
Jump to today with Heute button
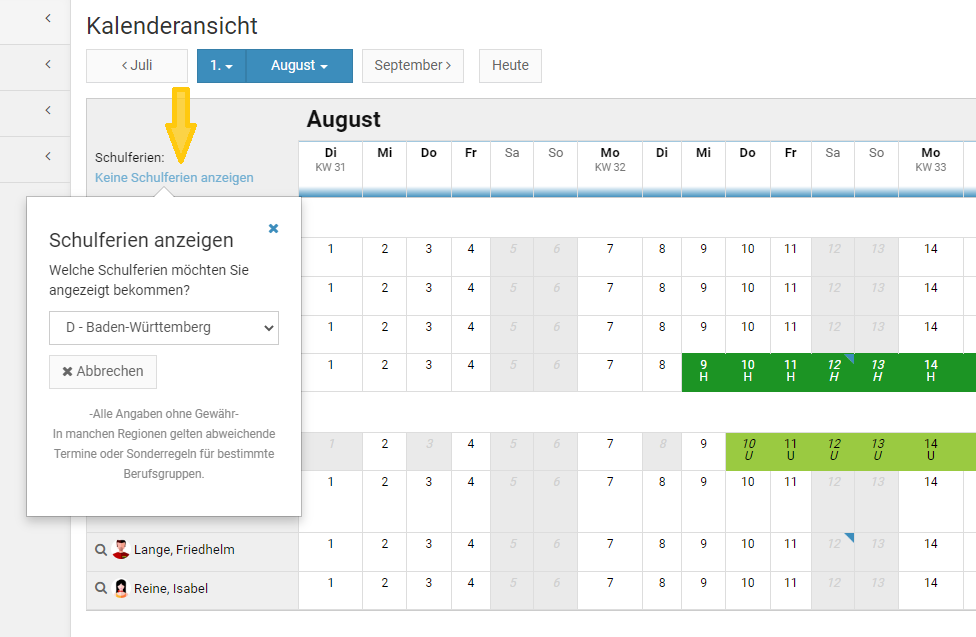pyautogui.click(x=510, y=66)
